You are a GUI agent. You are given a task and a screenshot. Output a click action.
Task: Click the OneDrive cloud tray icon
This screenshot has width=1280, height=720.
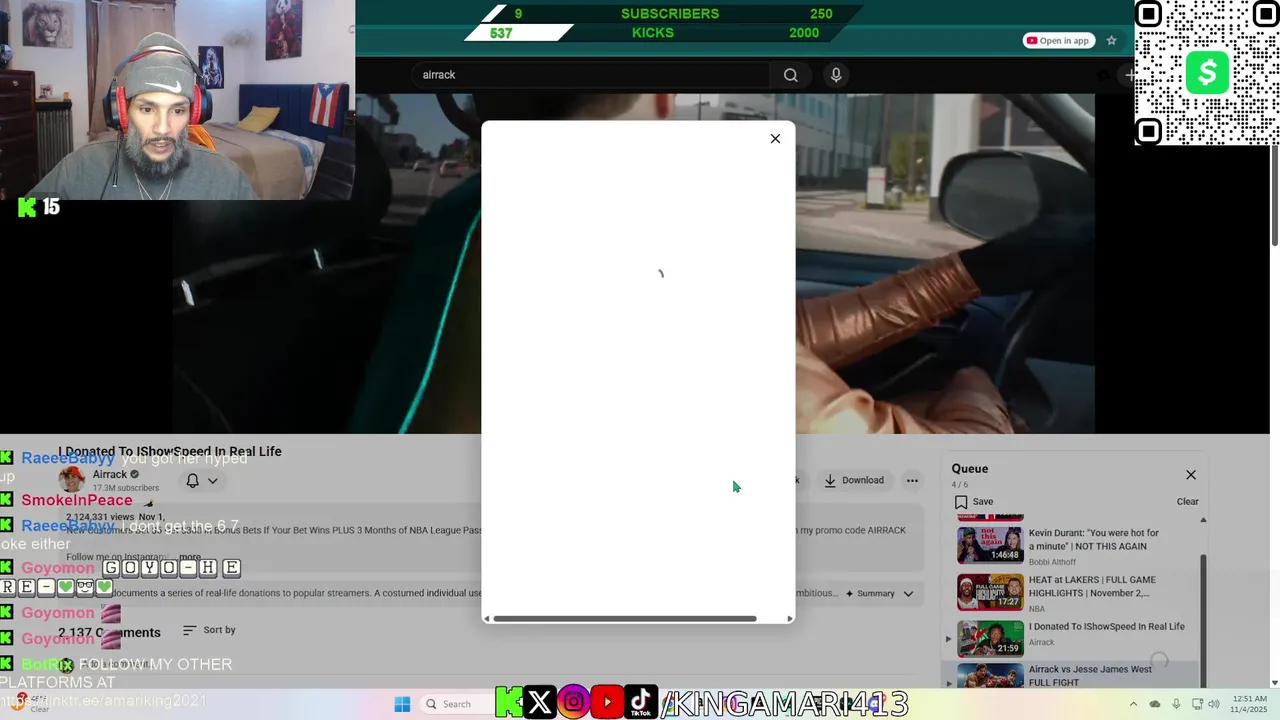click(x=1155, y=704)
